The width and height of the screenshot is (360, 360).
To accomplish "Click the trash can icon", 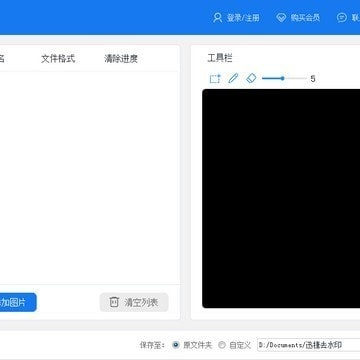I will 114,302.
